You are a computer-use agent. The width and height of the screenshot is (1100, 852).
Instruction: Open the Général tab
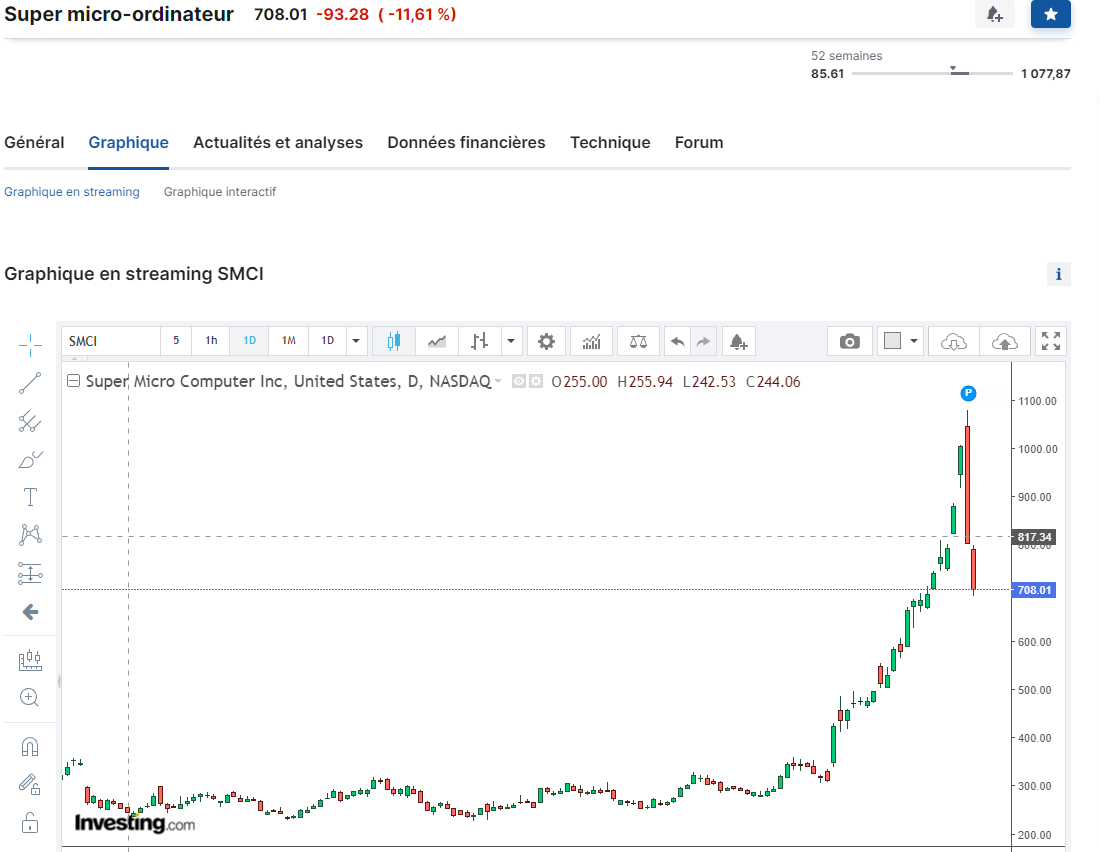click(34, 142)
